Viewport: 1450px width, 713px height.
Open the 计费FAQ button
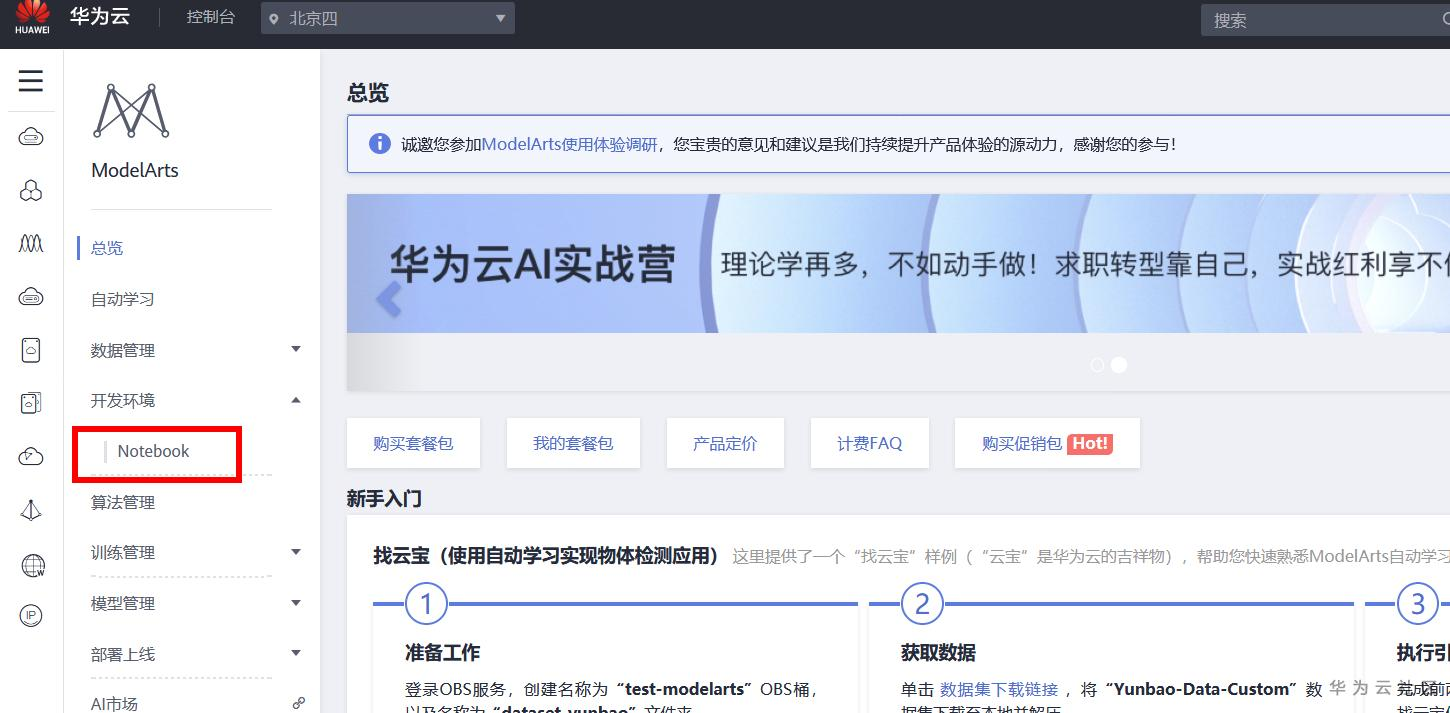point(869,443)
